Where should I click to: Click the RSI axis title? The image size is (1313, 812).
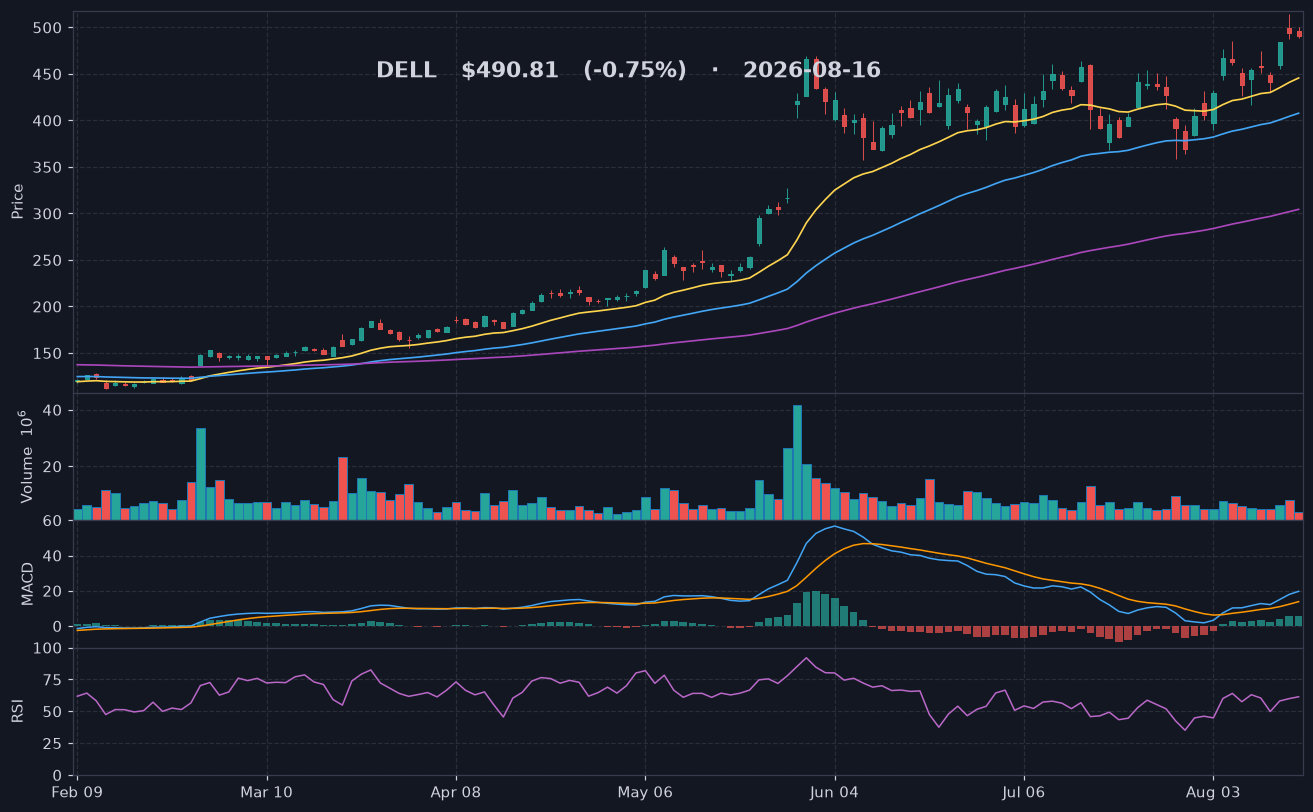[x=18, y=711]
